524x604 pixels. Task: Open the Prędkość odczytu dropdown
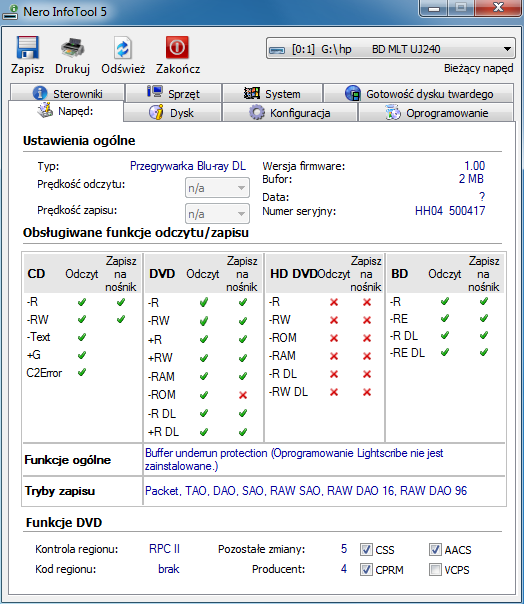click(x=217, y=188)
